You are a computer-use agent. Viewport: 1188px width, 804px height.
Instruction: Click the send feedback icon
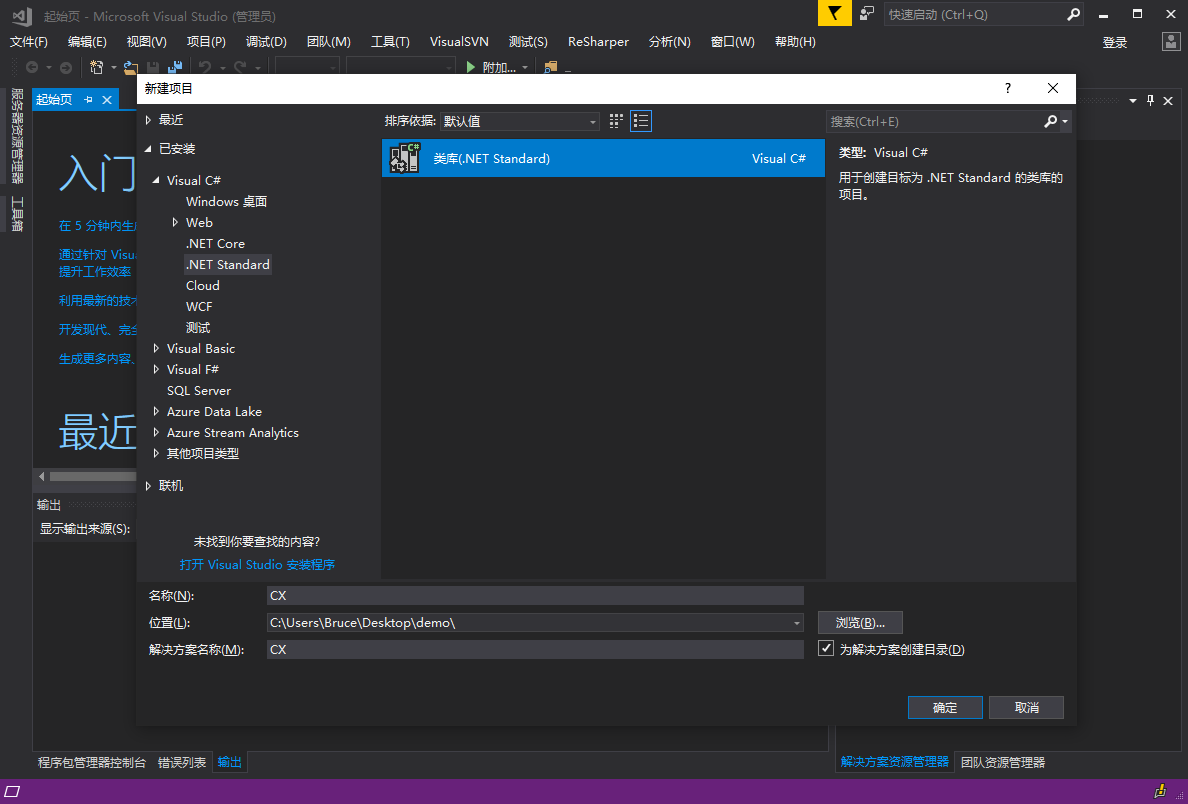[x=868, y=14]
